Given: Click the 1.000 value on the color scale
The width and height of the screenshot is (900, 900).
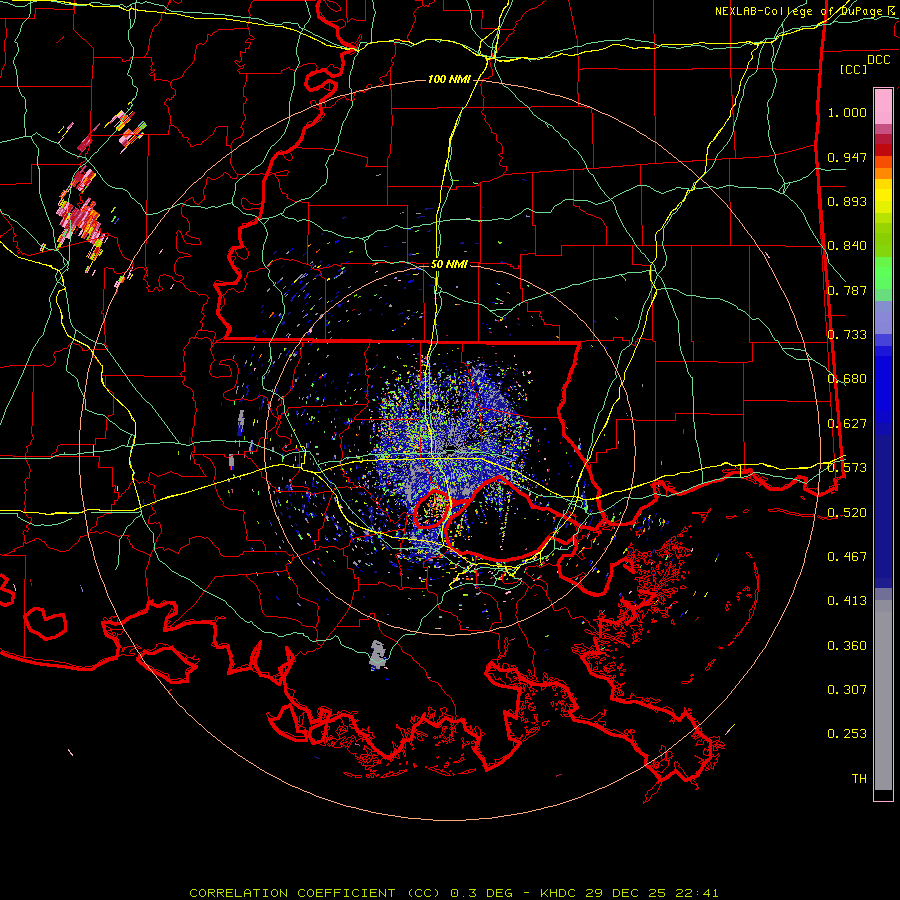Looking at the screenshot, I should 847,112.
